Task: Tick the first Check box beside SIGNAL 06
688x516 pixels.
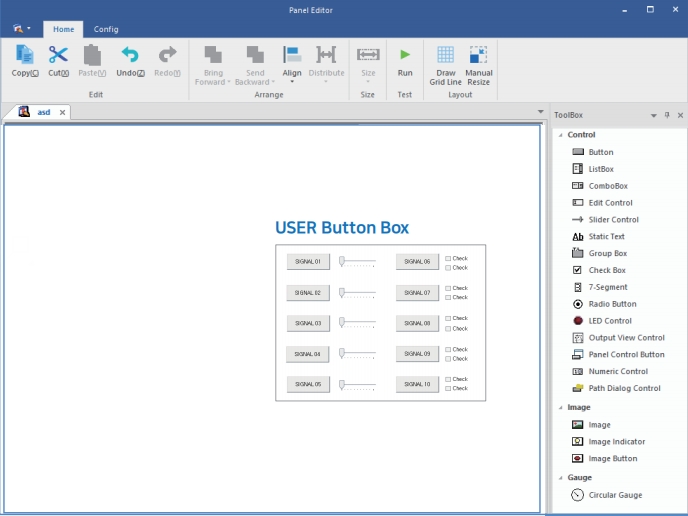Action: [x=448, y=258]
